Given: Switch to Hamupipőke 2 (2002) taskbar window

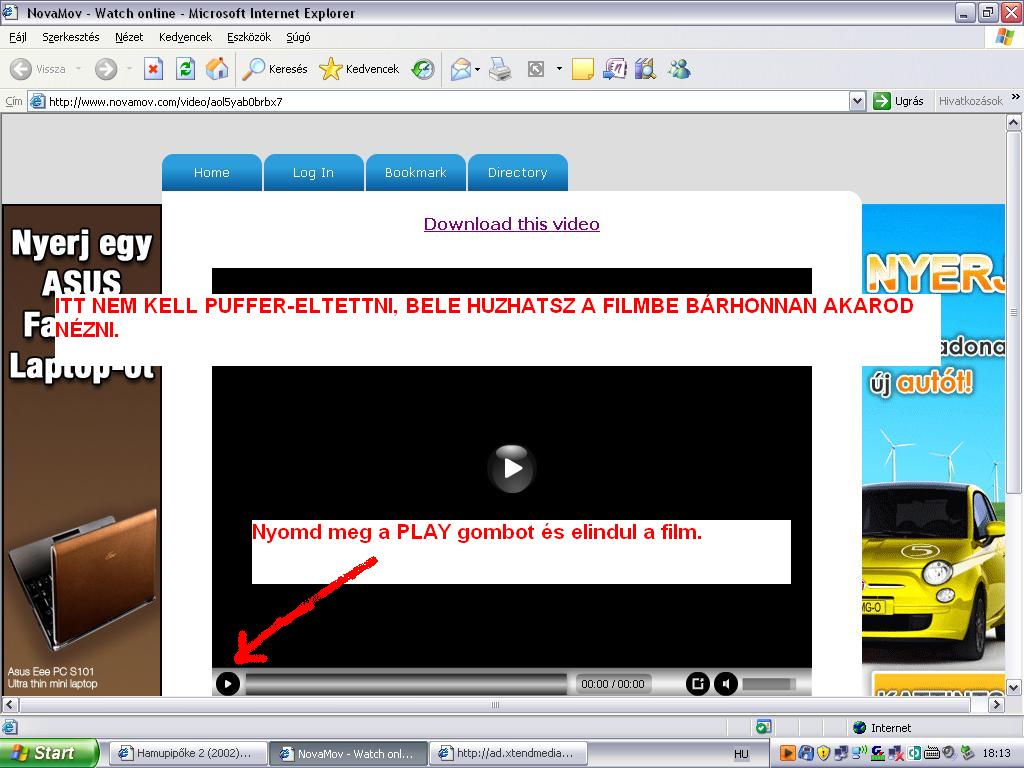Looking at the screenshot, I should (187, 753).
